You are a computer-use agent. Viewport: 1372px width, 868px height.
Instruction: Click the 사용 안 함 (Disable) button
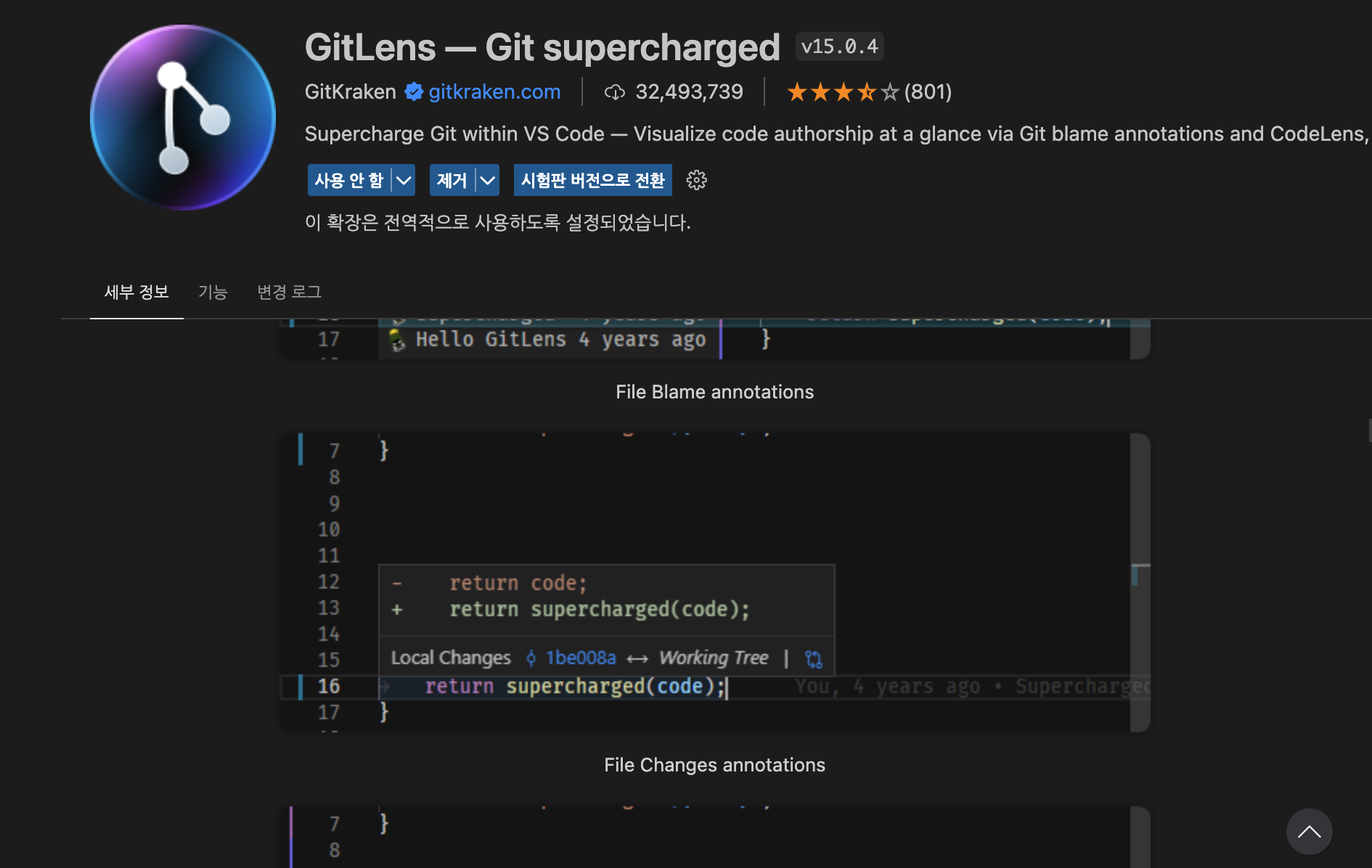pyautogui.click(x=349, y=180)
